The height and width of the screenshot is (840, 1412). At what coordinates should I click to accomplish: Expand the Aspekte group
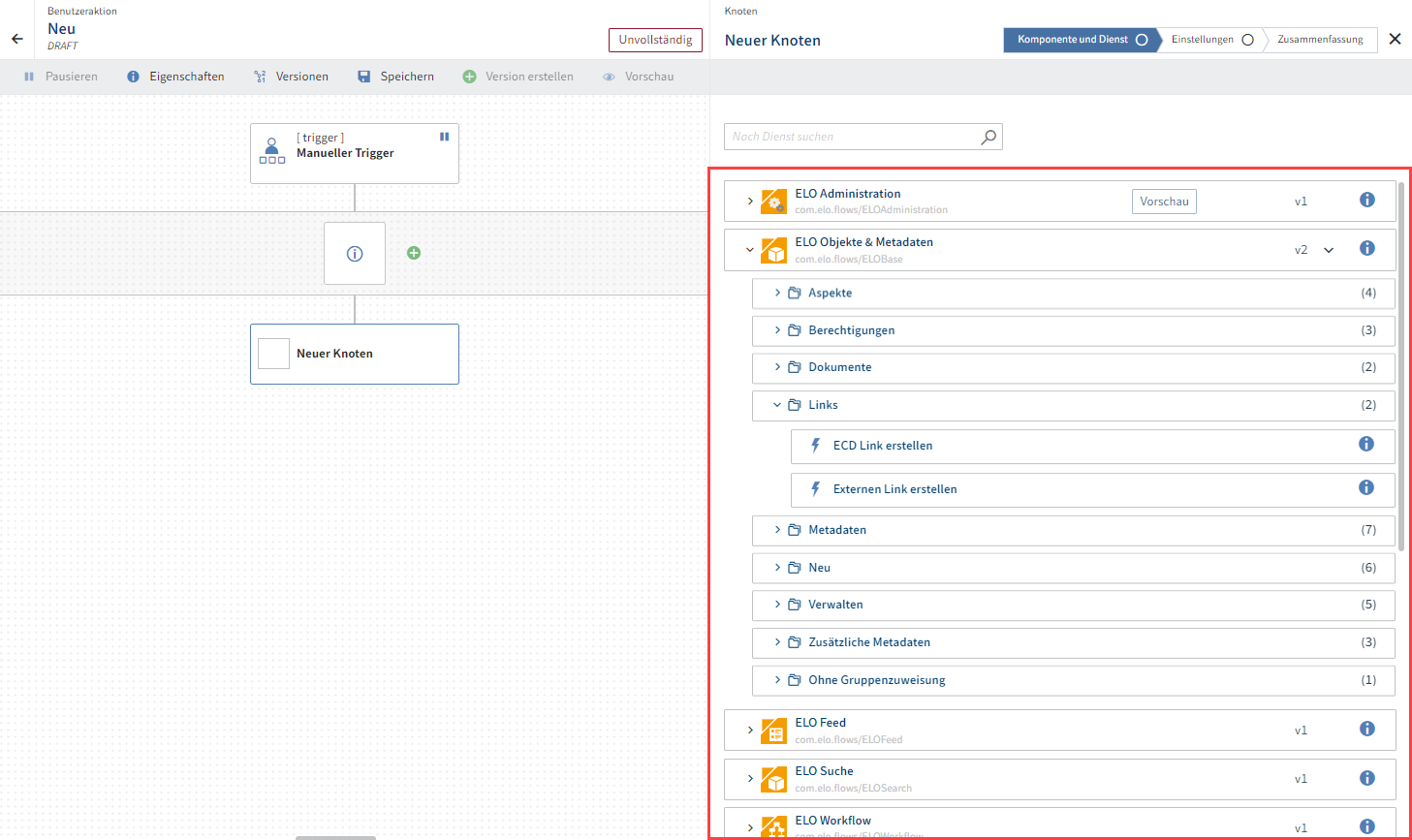777,293
